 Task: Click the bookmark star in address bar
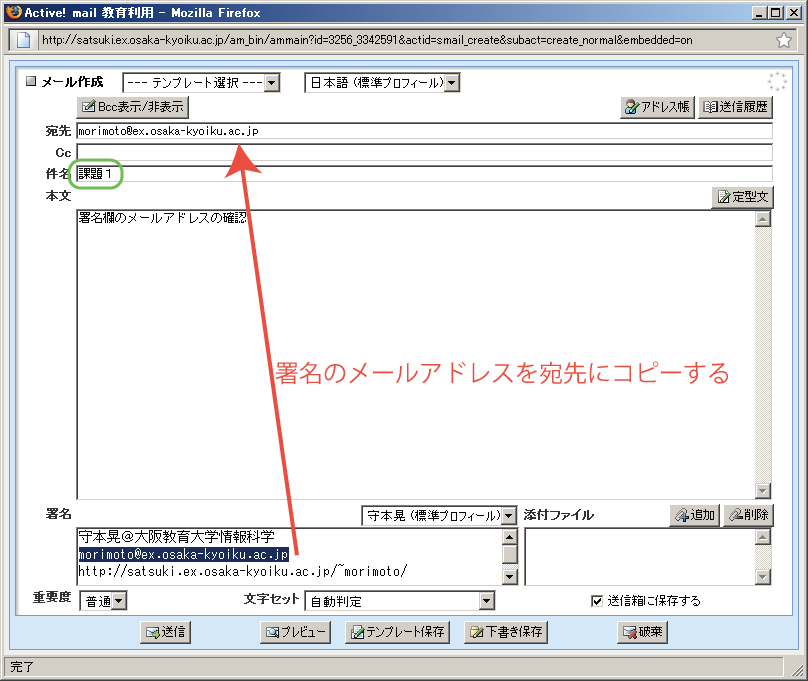tap(784, 40)
